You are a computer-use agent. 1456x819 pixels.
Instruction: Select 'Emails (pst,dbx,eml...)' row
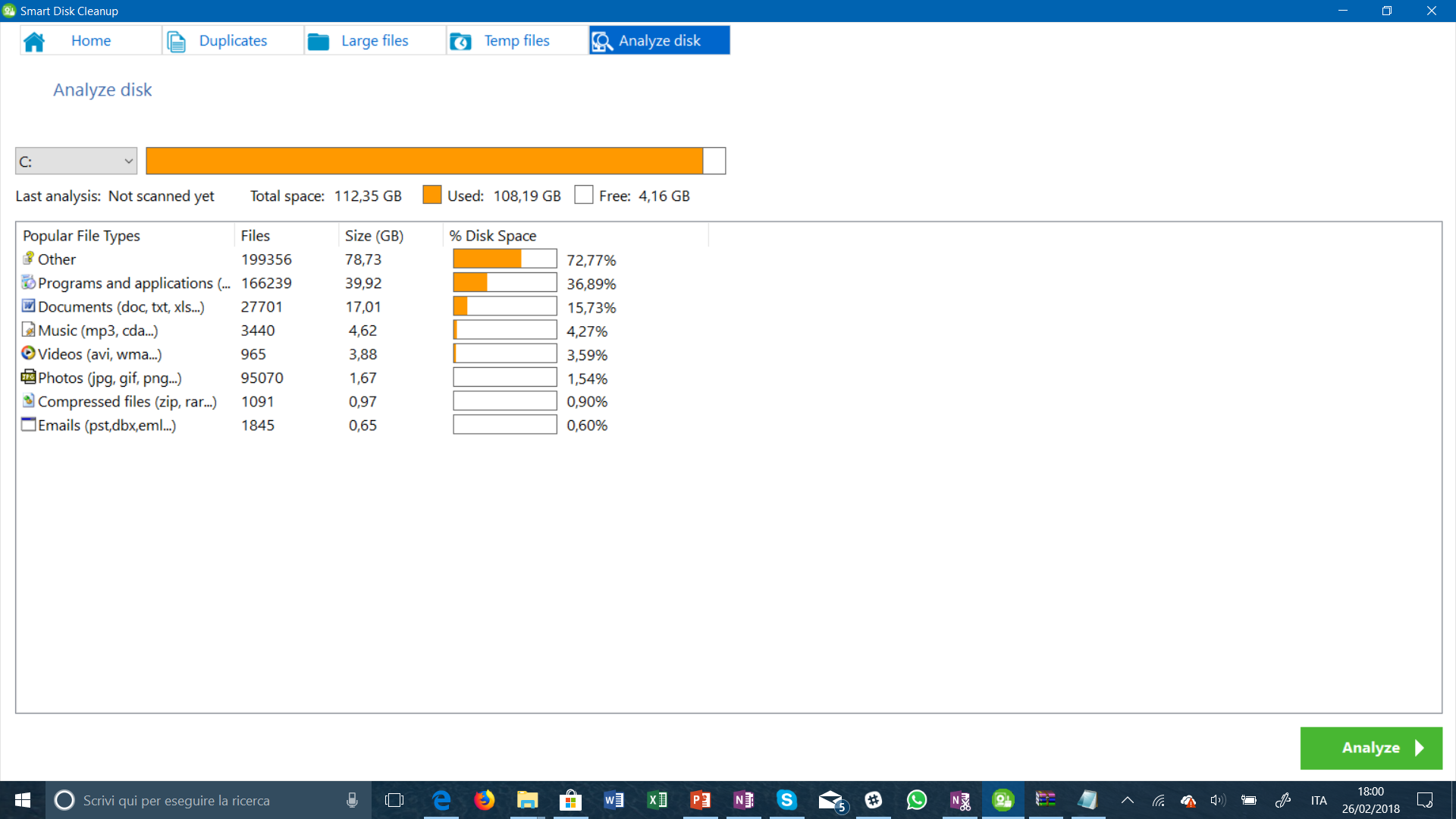click(107, 425)
